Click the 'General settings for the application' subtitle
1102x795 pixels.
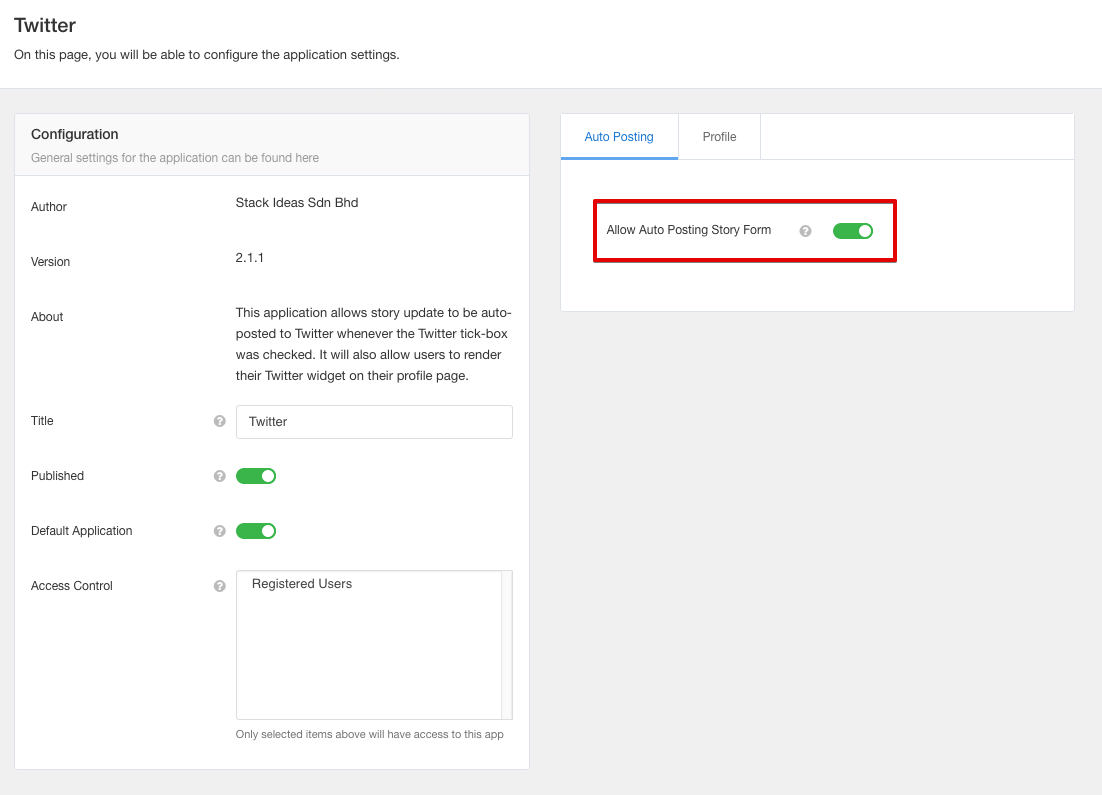pyautogui.click(x=175, y=157)
